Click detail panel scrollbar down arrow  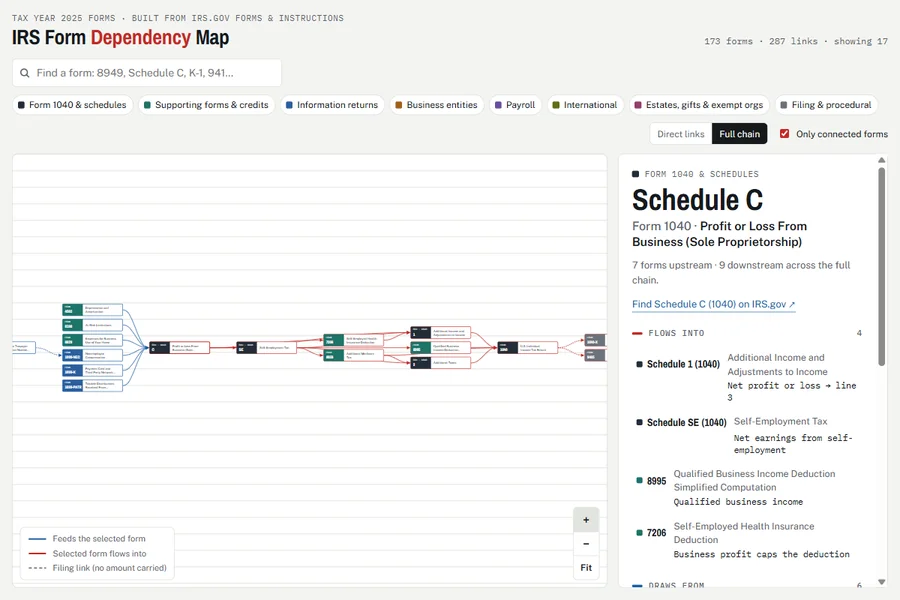882,582
